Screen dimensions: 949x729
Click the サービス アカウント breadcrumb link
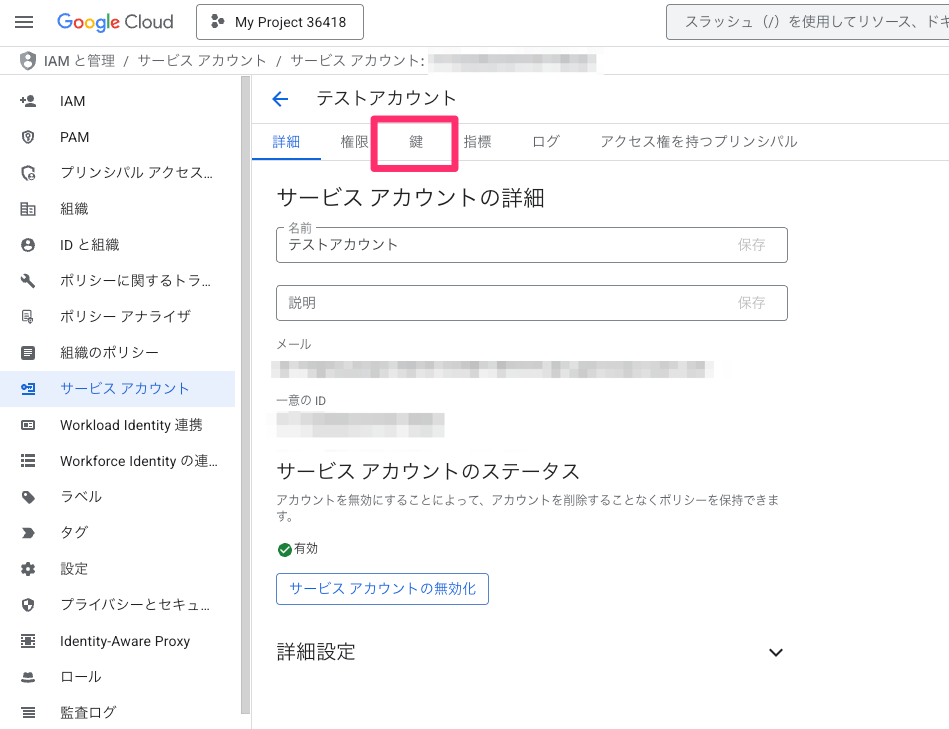pos(202,60)
